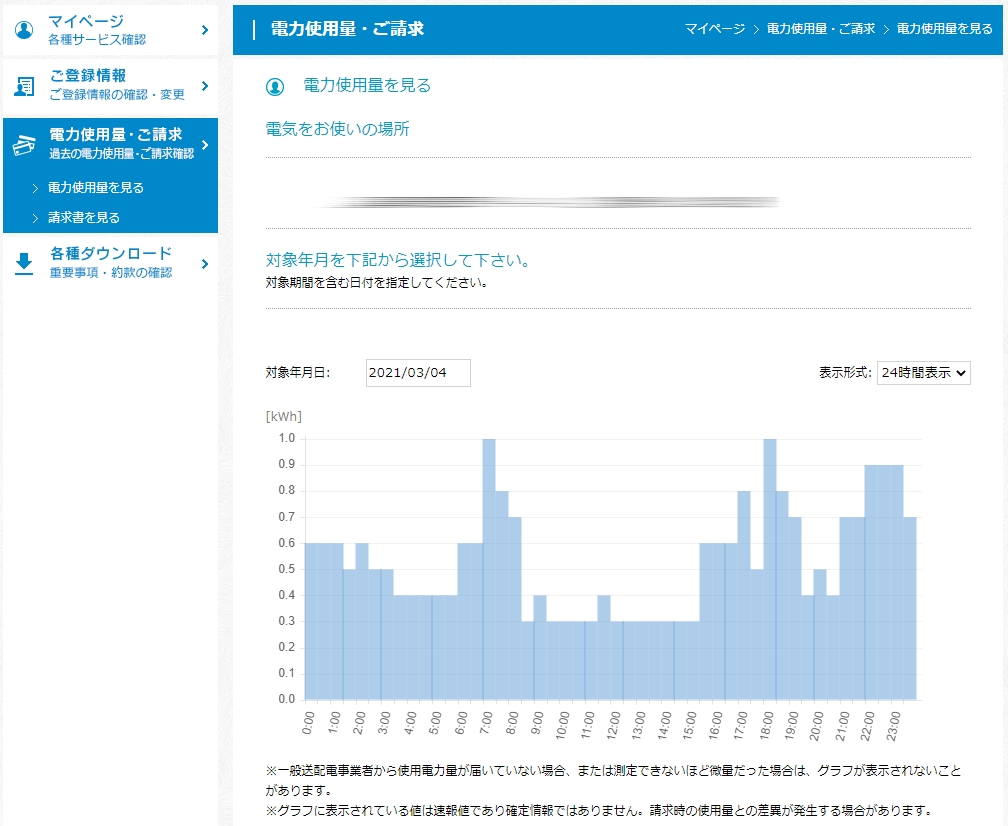Screen dimensions: 1008x826
Task: Click the 電力使用量を見る breadcrumb link
Action: click(944, 29)
